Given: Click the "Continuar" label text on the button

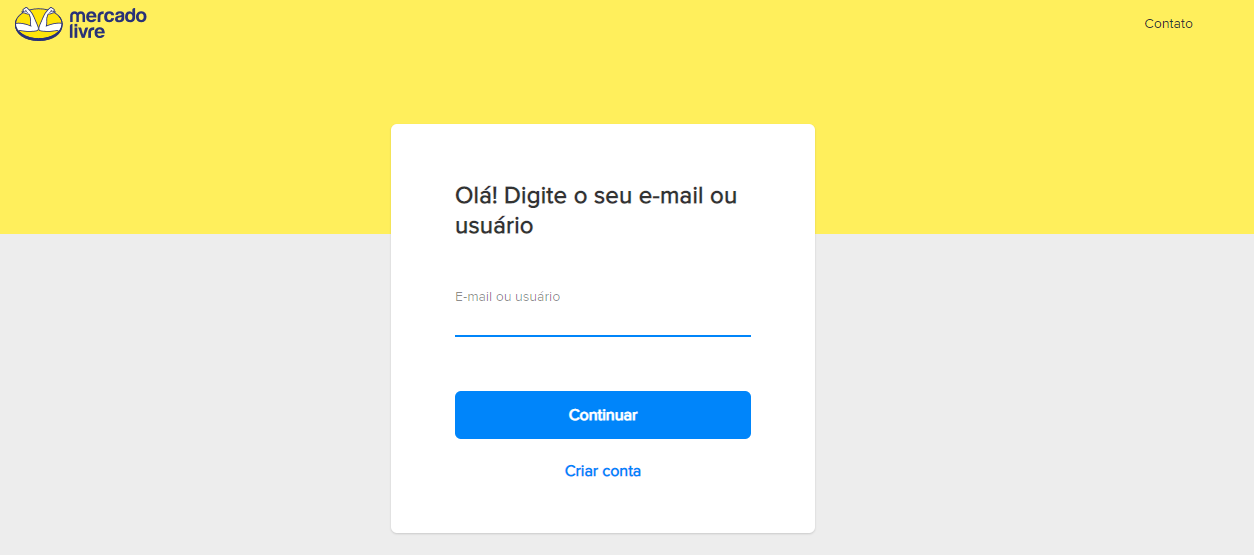Looking at the screenshot, I should click(x=602, y=415).
